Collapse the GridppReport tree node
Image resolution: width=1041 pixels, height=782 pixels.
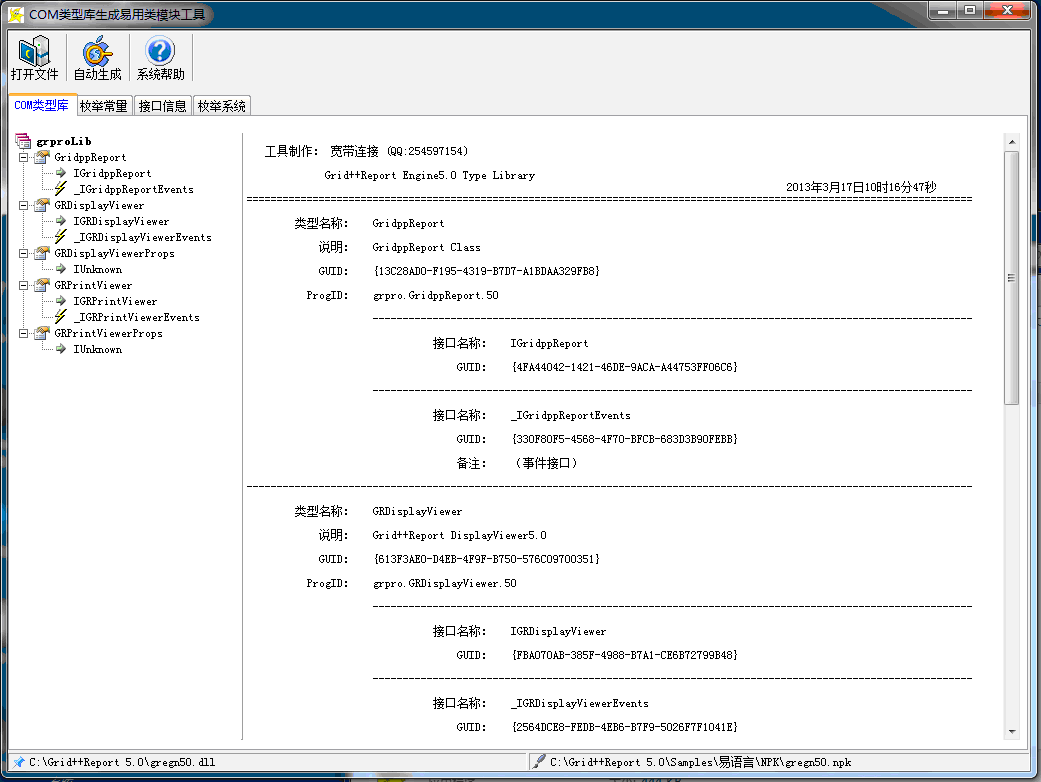pyautogui.click(x=23, y=157)
